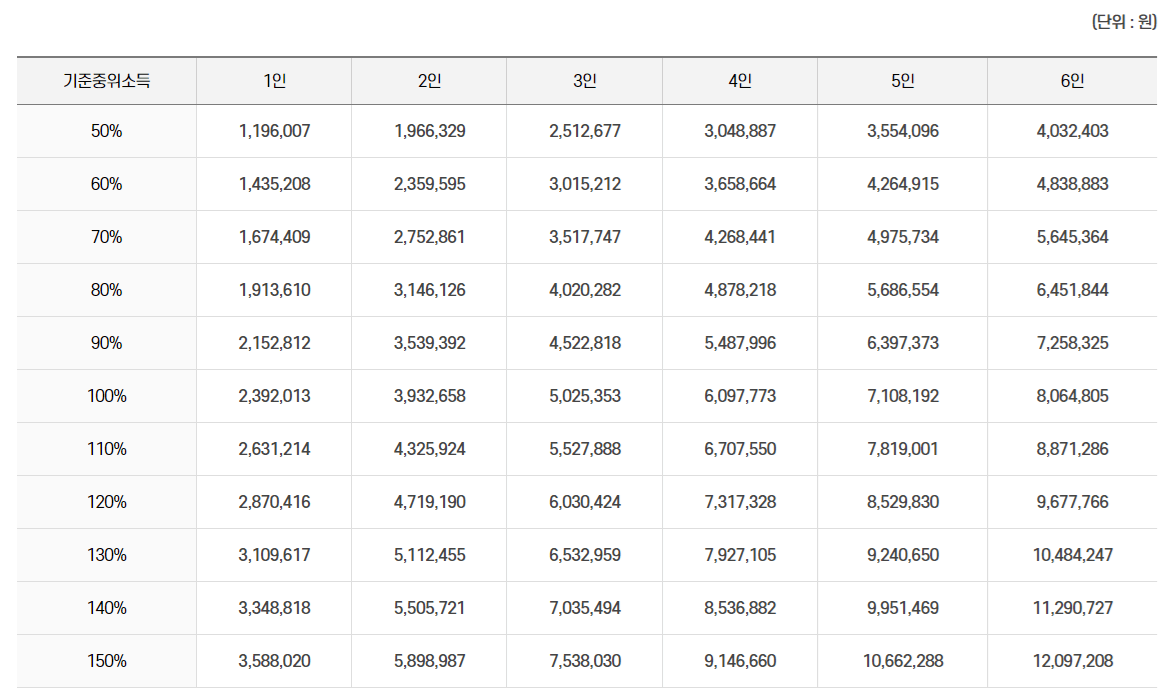Click the value 3,109,617
This screenshot has height=690, width=1162.
(274, 555)
